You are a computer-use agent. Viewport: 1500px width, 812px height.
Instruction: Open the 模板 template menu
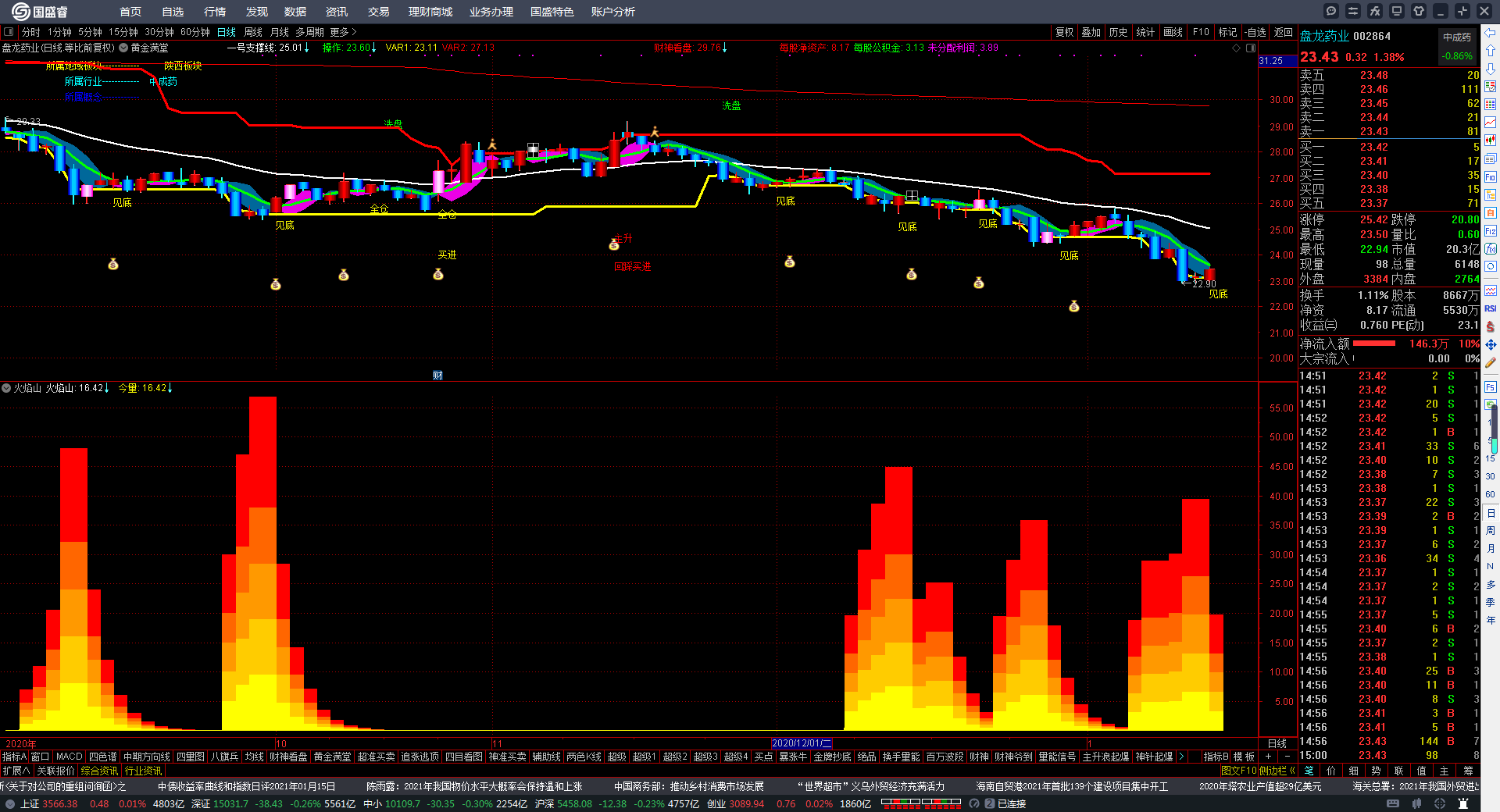pyautogui.click(x=1244, y=757)
